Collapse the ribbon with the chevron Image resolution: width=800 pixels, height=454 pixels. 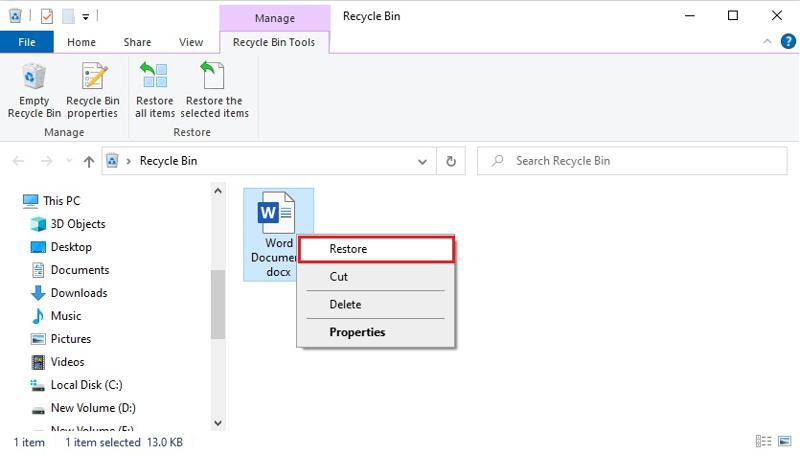coord(767,41)
